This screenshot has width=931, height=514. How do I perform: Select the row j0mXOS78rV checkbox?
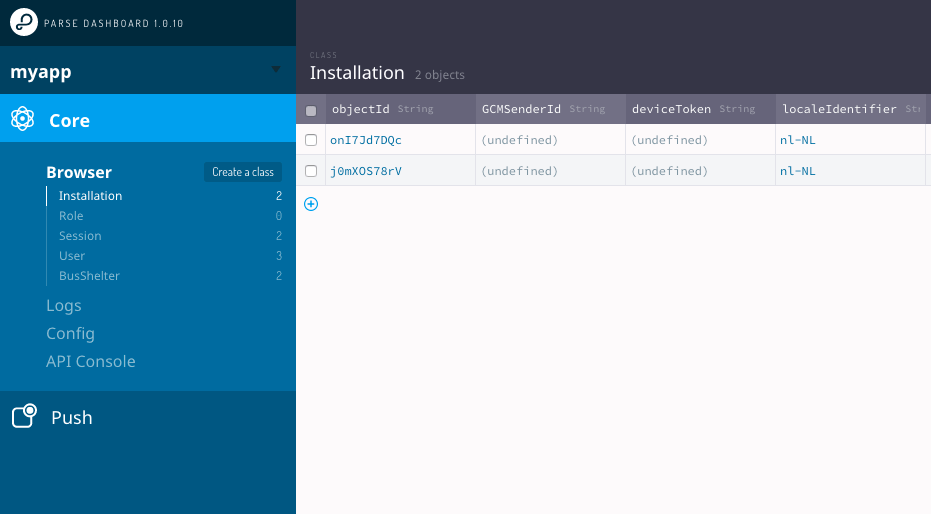pos(311,171)
